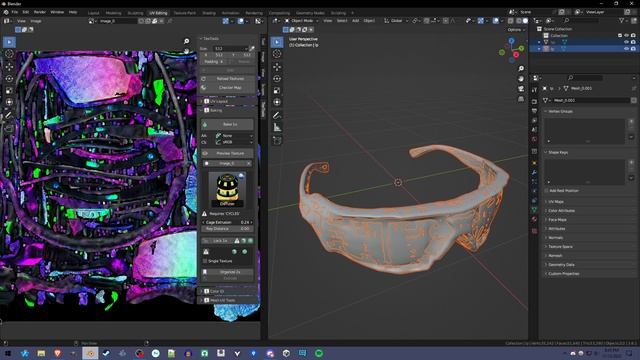Click the zoom magnifier icon in the image editor

pyautogui.click(x=187, y=41)
